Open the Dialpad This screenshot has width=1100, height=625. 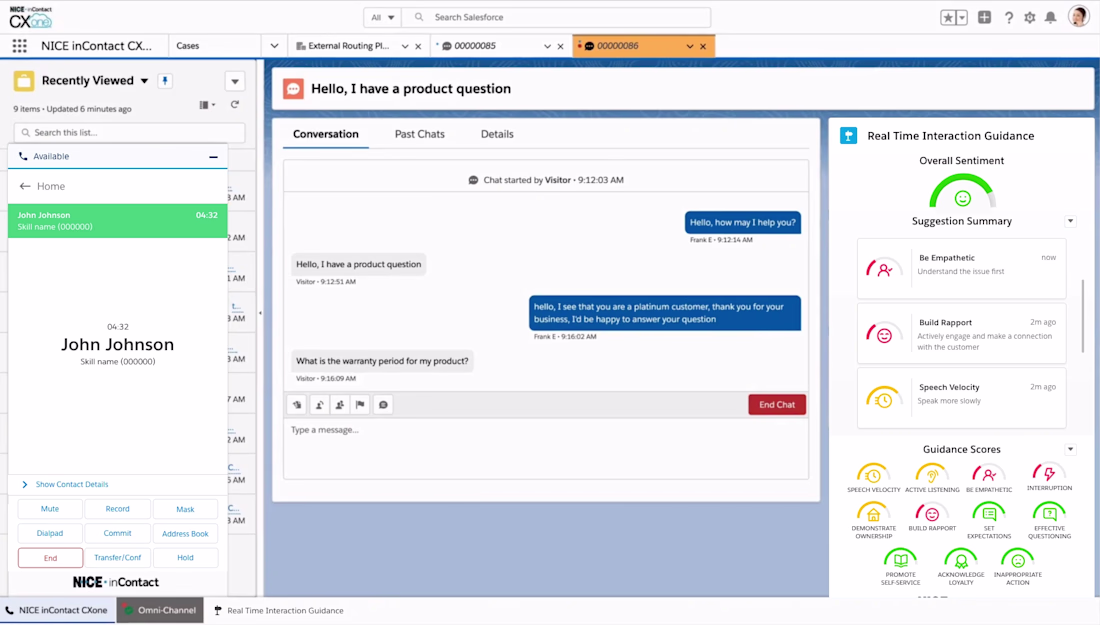(50, 533)
